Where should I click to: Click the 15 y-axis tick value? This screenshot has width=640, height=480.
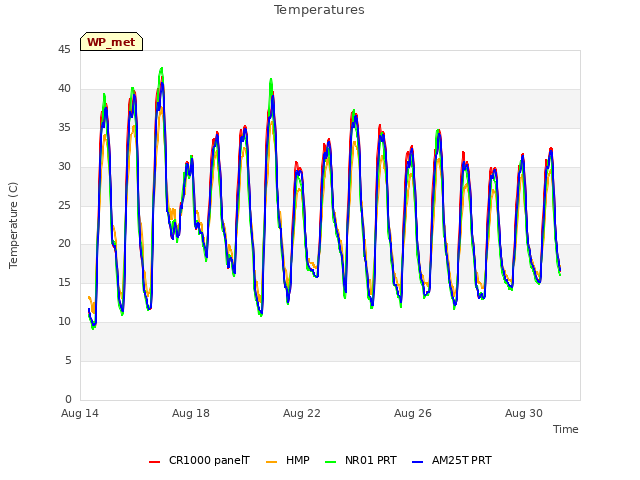[64, 282]
